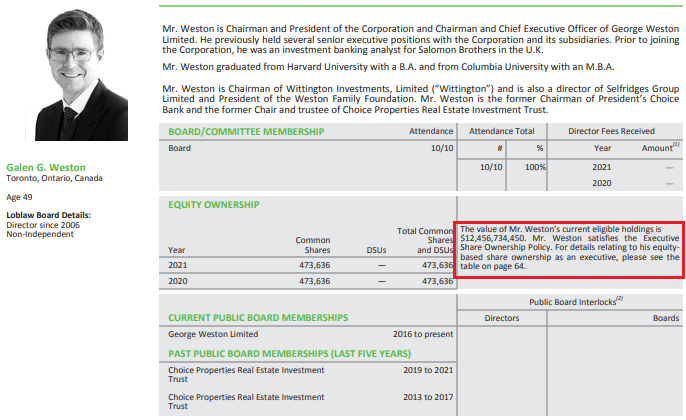Click 'EQUITY OWNERSHIP' section heading

214,205
